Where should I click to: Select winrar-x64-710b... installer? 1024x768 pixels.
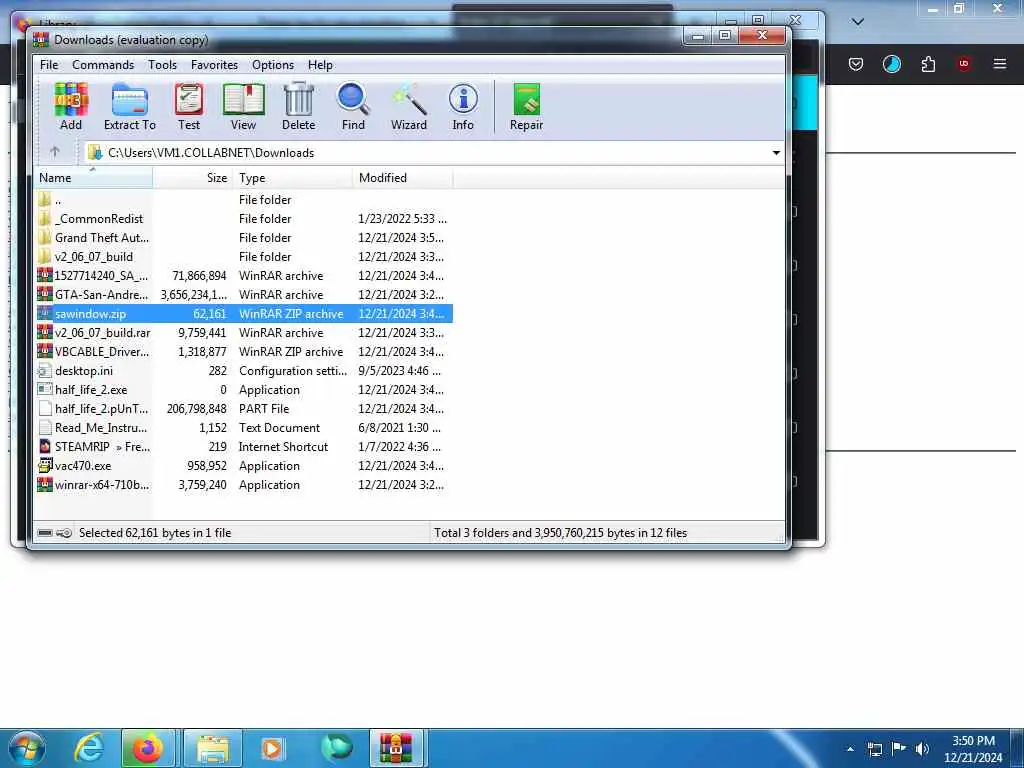244,485
